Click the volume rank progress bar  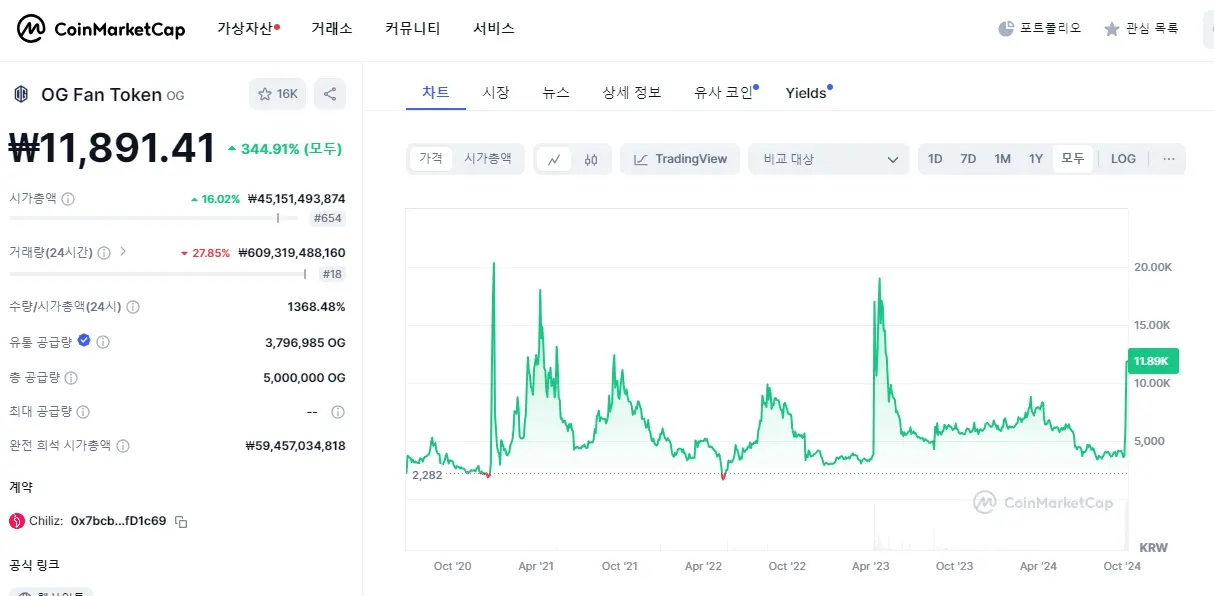tap(158, 273)
